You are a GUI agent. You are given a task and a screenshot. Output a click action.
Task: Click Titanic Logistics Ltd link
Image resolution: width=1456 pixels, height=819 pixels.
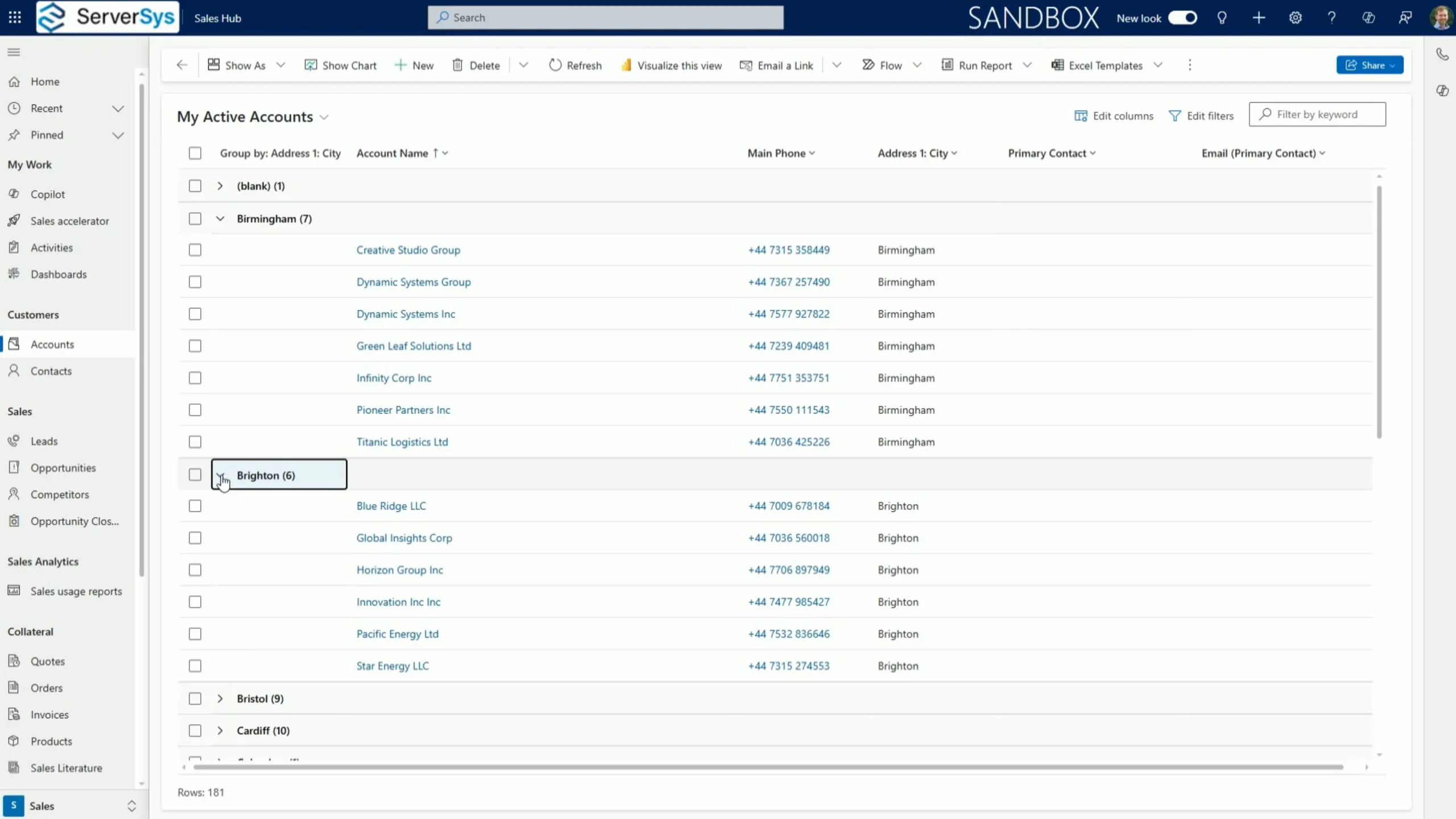click(x=402, y=441)
